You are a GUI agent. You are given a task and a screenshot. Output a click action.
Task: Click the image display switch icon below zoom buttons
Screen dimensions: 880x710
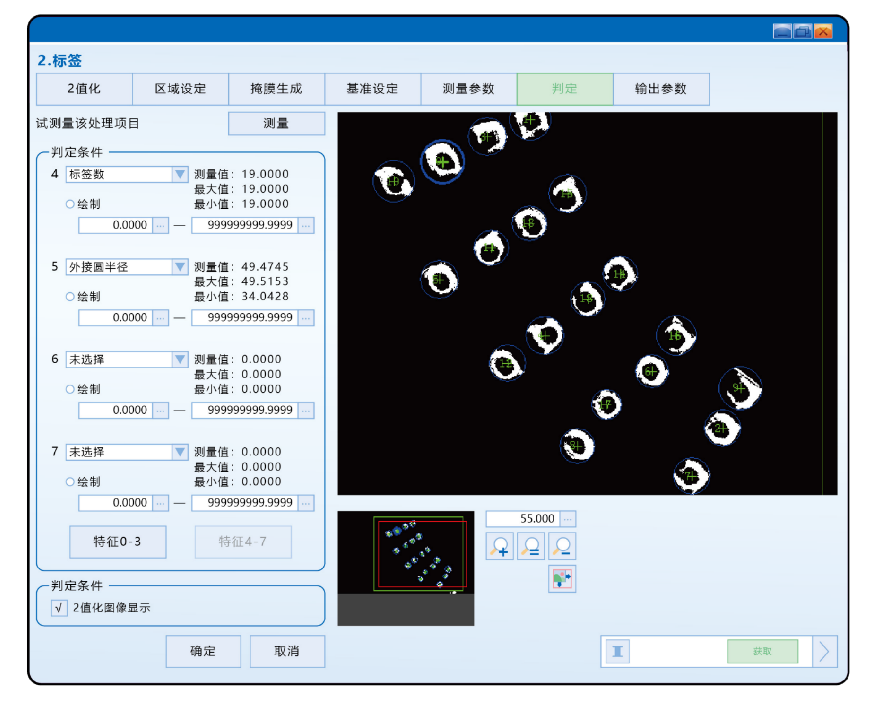(x=562, y=579)
